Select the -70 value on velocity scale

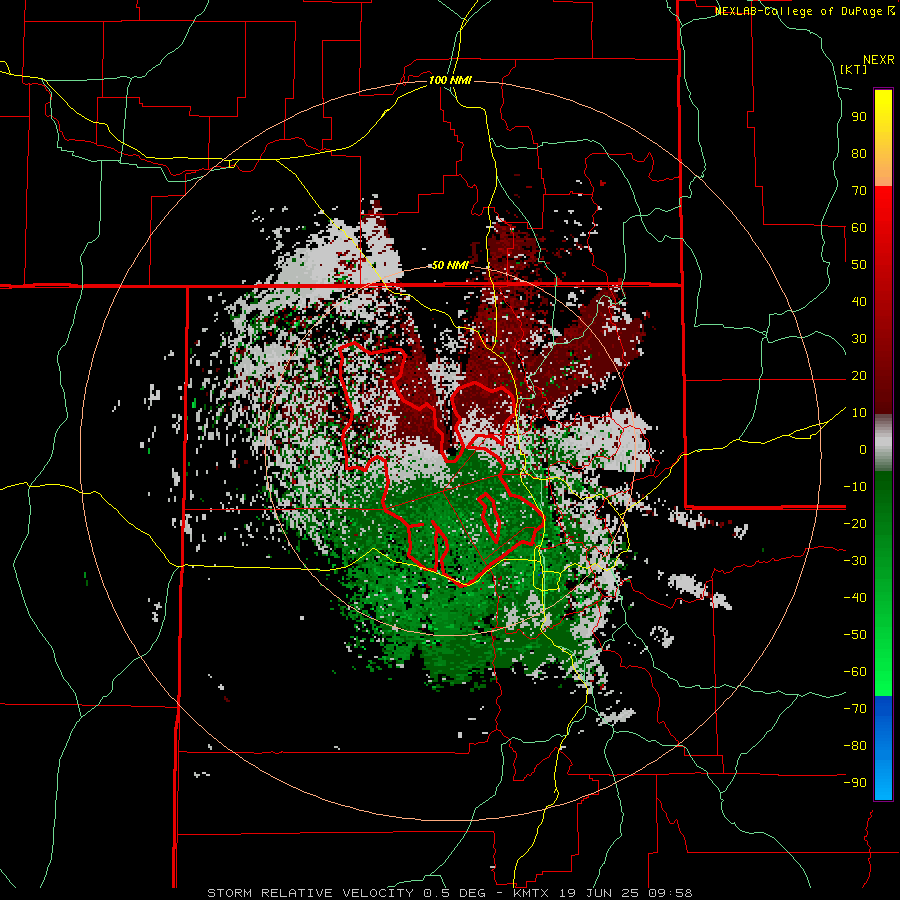855,709
